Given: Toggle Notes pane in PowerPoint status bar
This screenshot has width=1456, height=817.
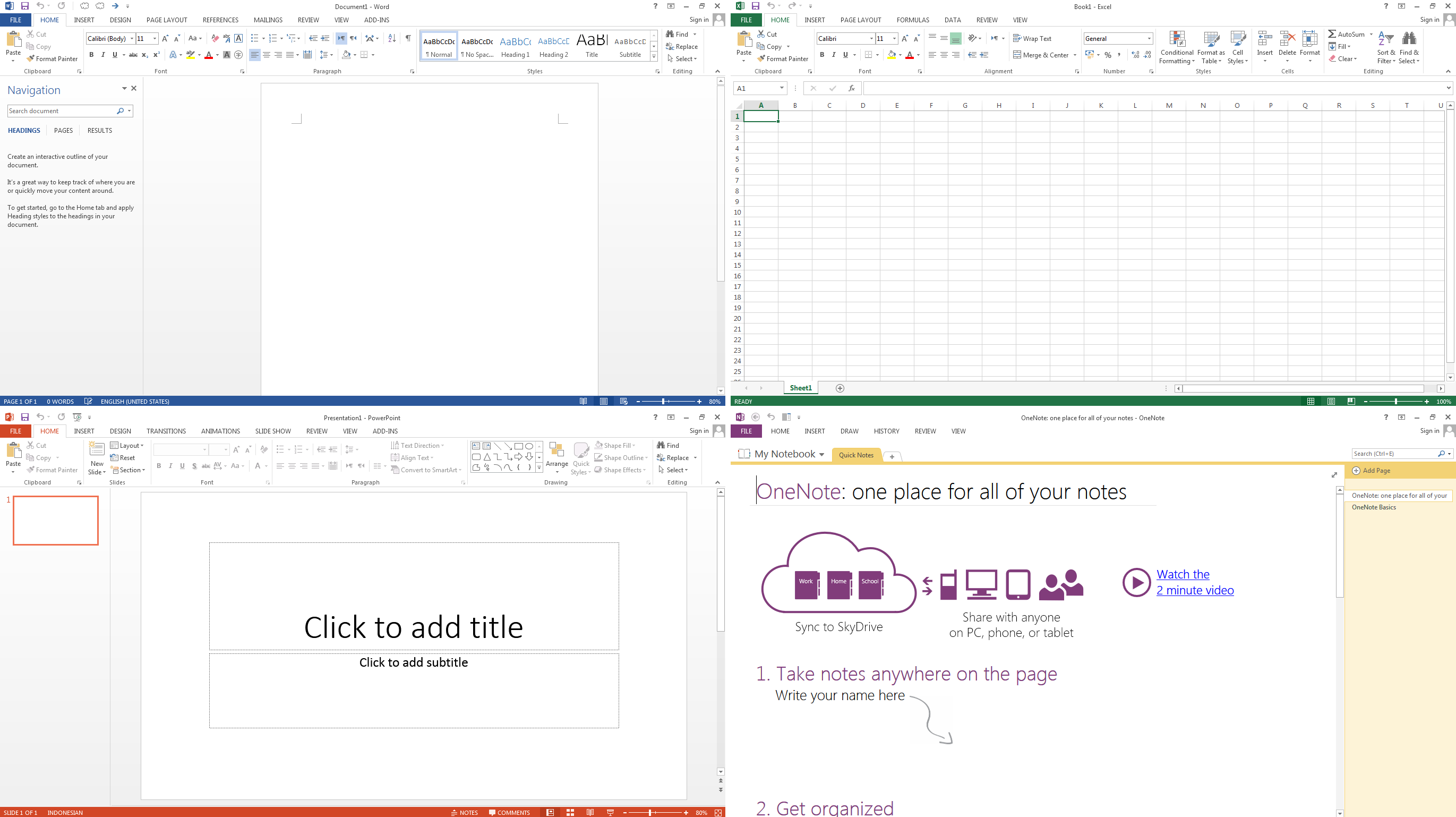Looking at the screenshot, I should point(464,812).
